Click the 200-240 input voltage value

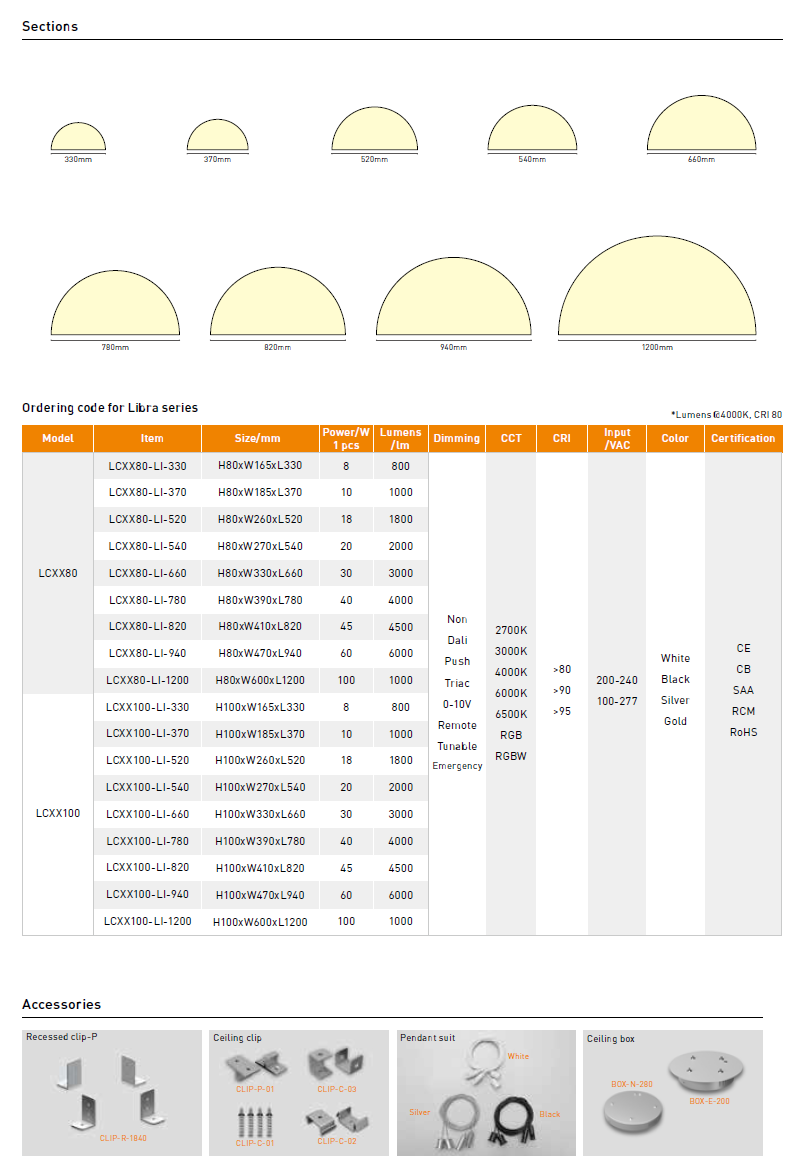[x=617, y=680]
